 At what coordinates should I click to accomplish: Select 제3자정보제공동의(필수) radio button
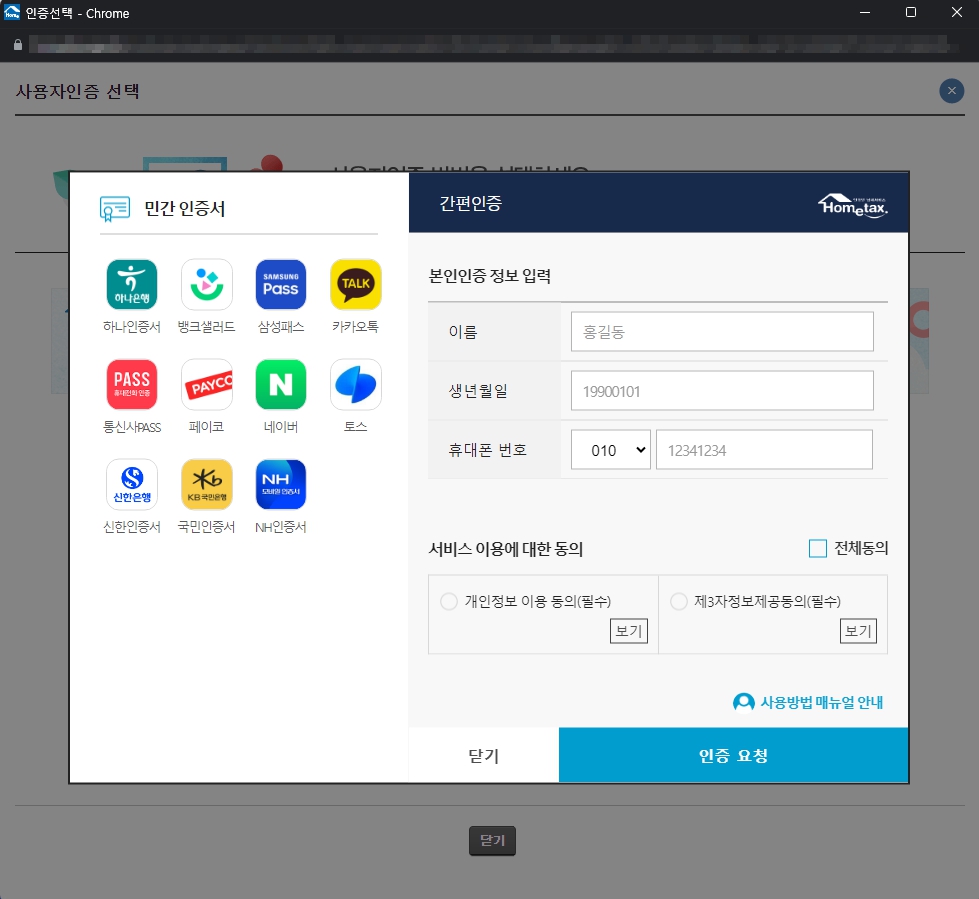[679, 601]
